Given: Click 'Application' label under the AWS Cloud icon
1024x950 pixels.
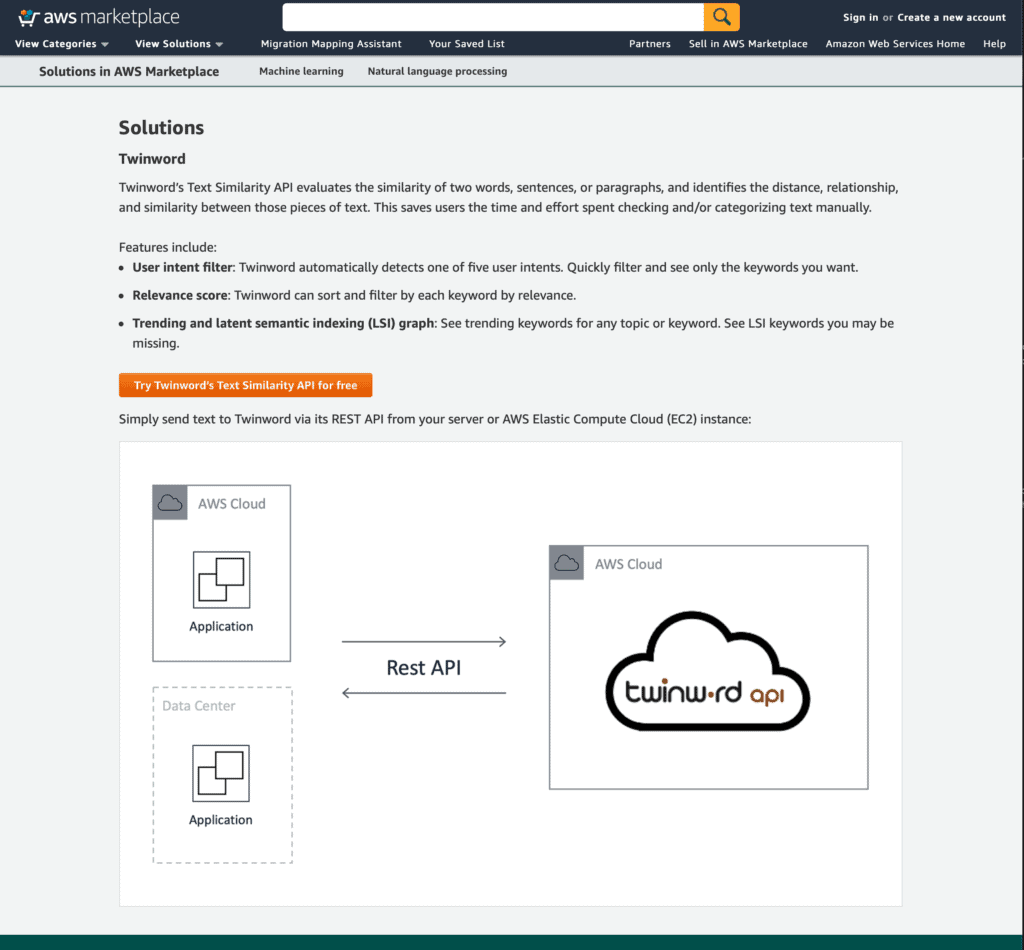Looking at the screenshot, I should [221, 626].
